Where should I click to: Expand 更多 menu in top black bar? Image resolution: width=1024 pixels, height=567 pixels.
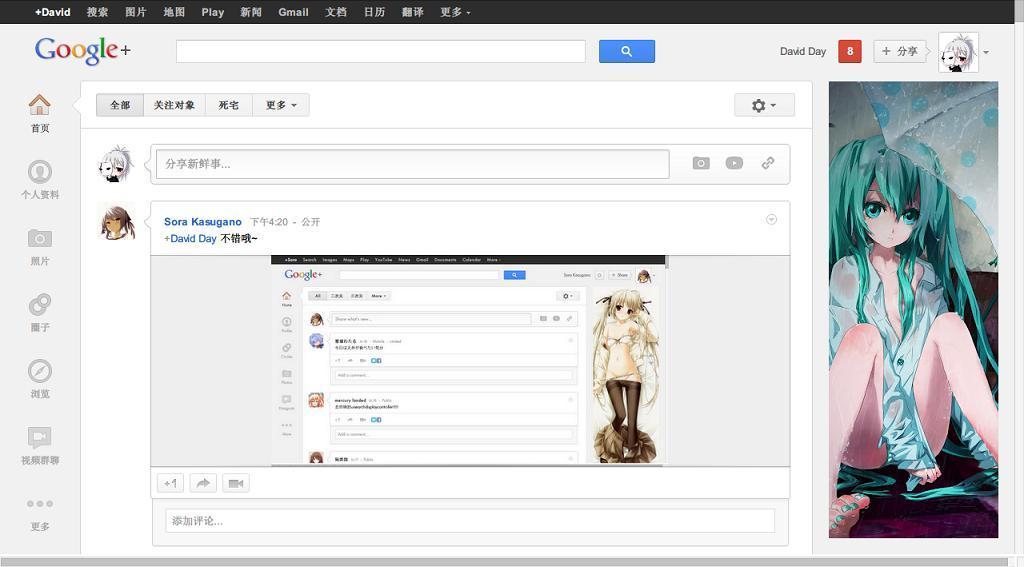click(x=455, y=12)
